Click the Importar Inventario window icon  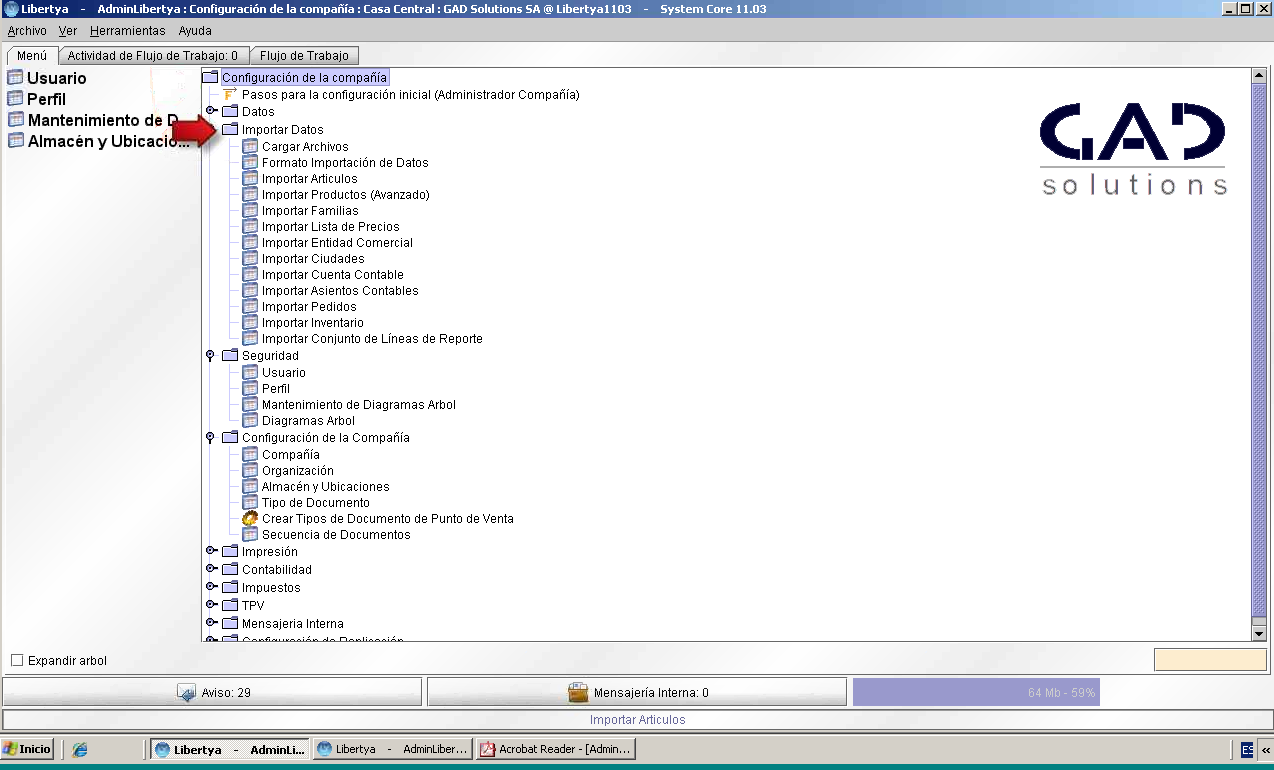pyautogui.click(x=250, y=323)
